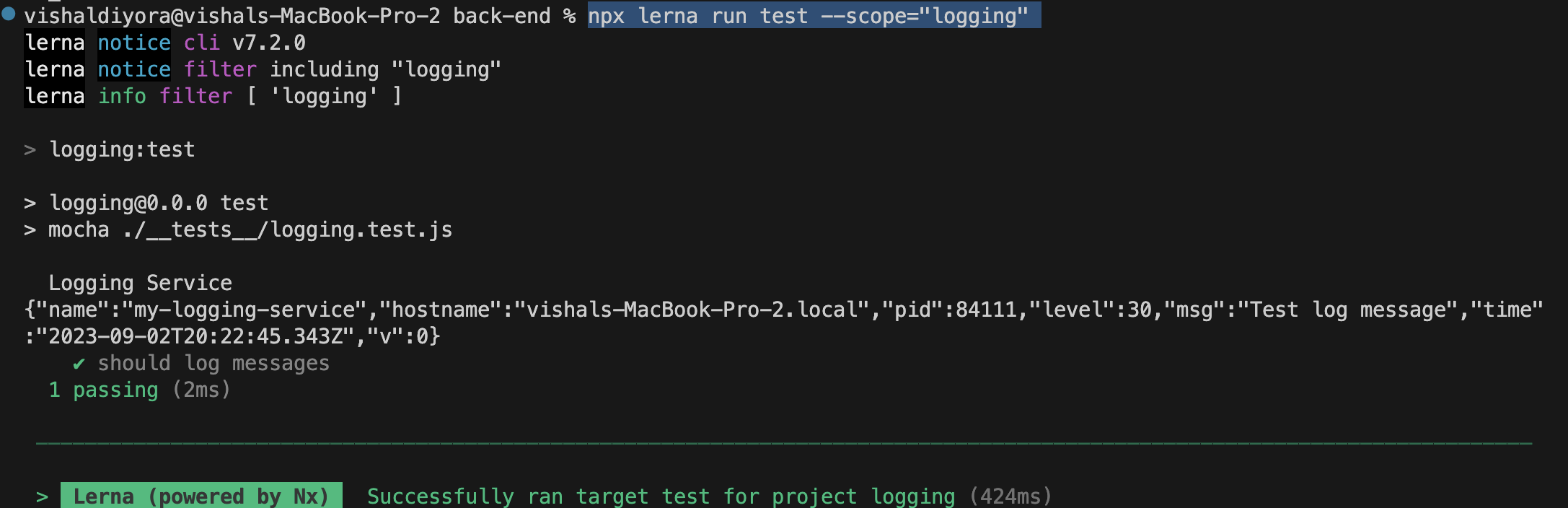Viewport: 1568px width, 508px height.
Task: Click the "Test log message" JSON value
Action: [1347, 310]
